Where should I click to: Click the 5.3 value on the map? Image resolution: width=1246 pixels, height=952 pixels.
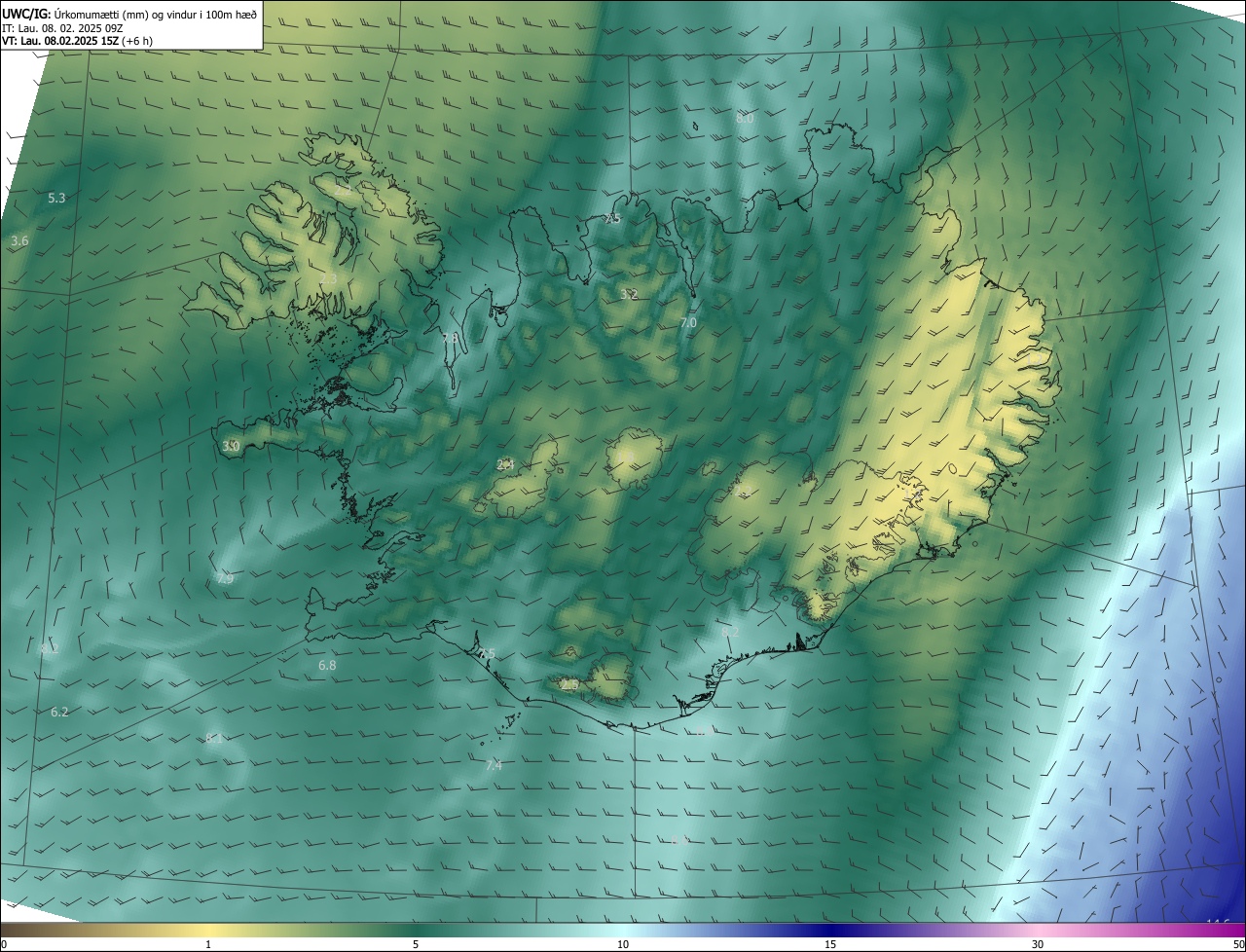(56, 199)
